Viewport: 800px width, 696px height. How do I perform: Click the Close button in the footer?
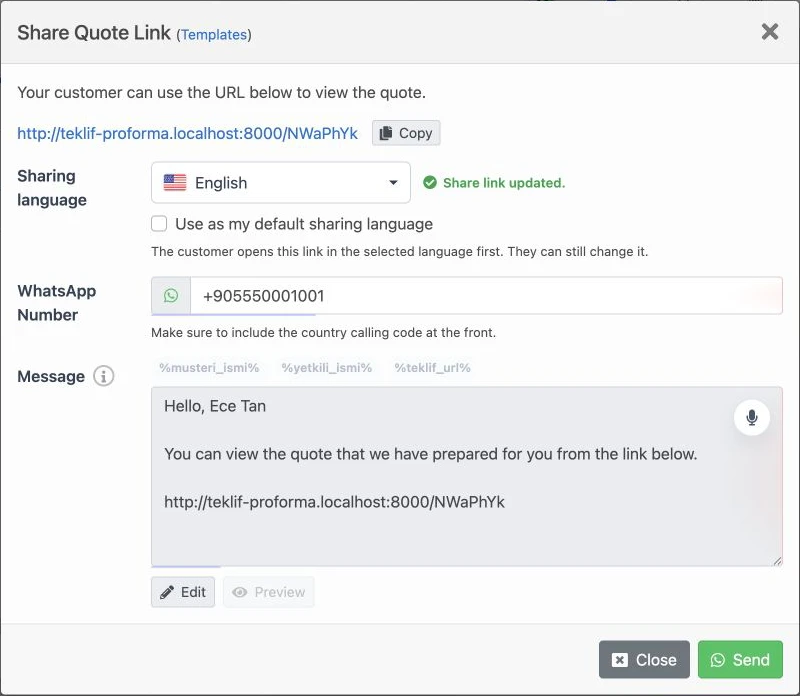click(x=644, y=660)
